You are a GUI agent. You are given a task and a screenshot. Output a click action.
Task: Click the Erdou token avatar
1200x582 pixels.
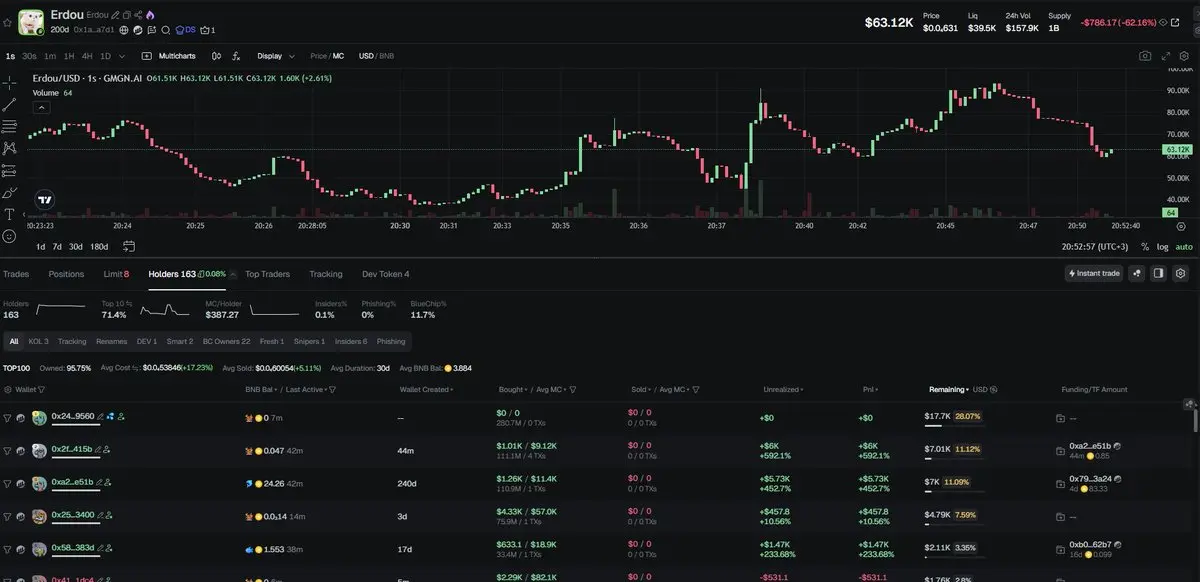[31, 22]
